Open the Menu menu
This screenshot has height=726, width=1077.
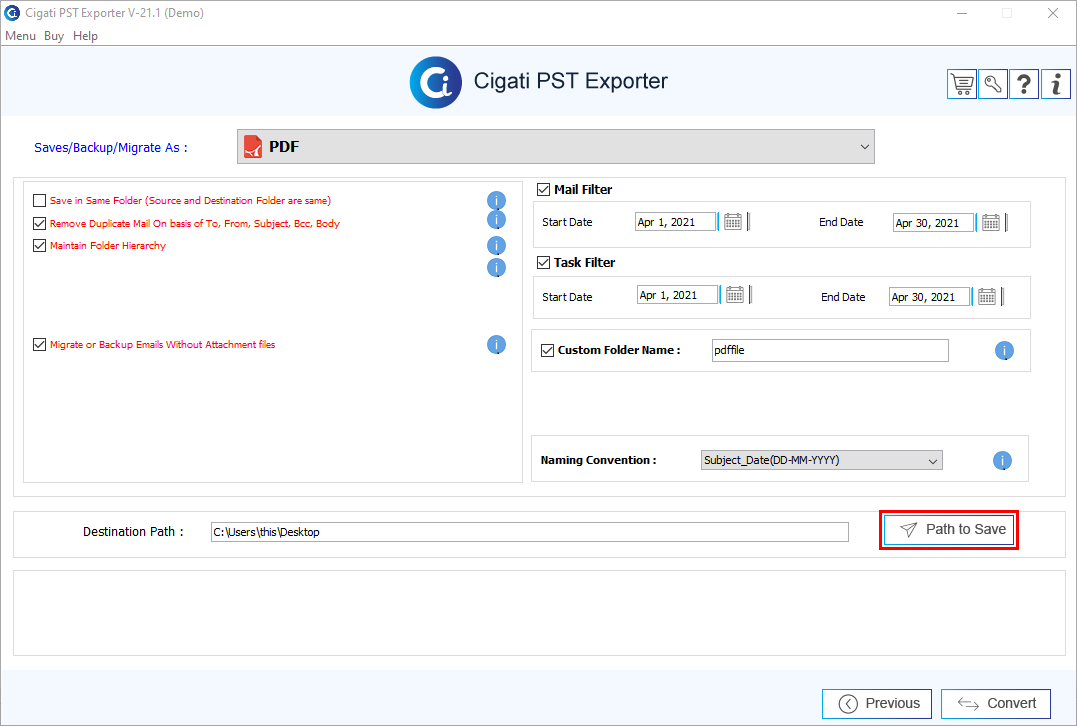[x=20, y=36]
